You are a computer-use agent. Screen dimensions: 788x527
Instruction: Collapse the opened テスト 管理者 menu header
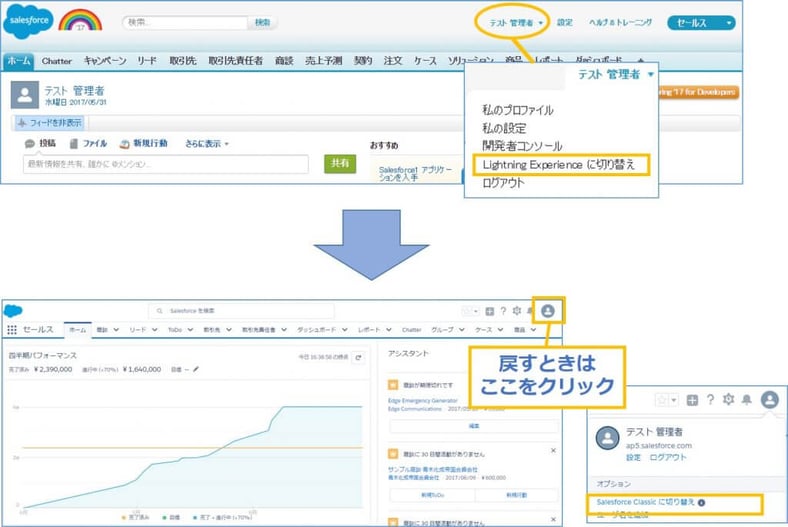(x=616, y=74)
